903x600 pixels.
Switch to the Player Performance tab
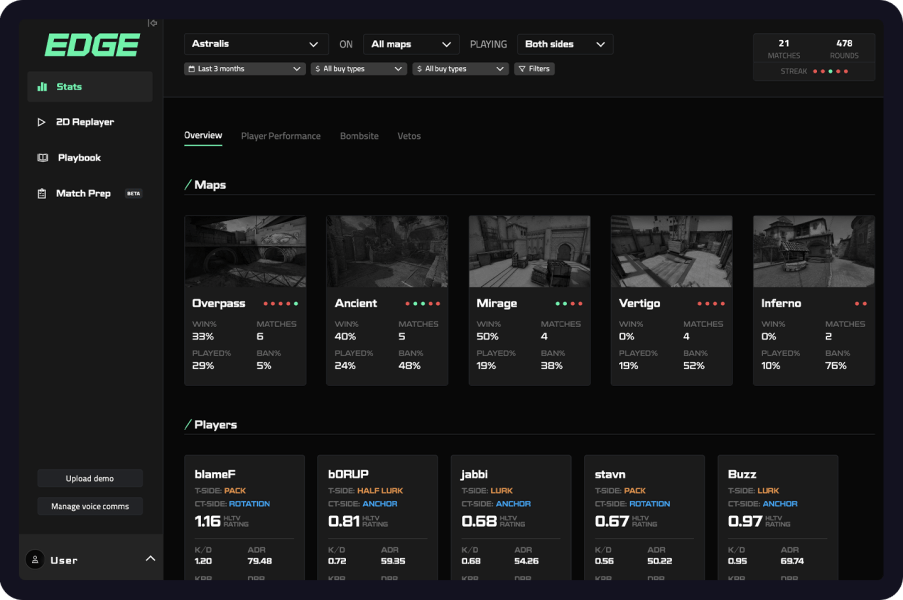tap(281, 136)
